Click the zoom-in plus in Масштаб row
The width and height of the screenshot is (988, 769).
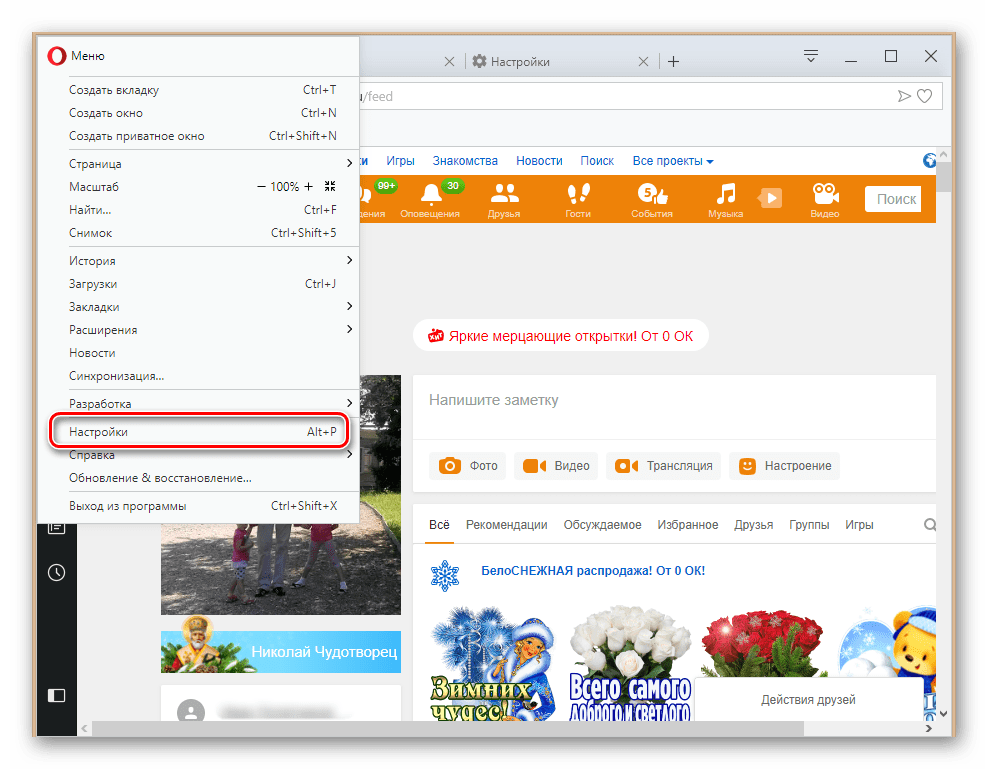tap(308, 187)
